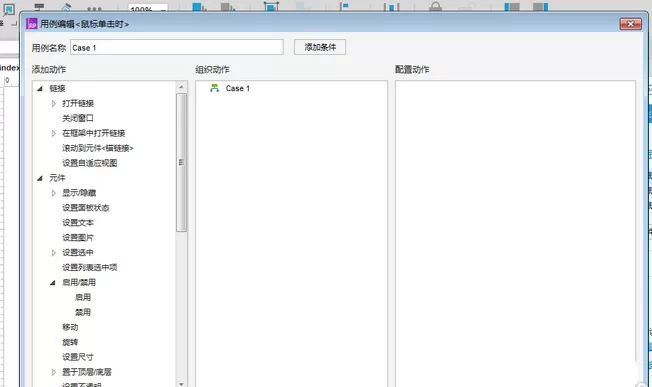Screen dimensions: 652x387
Task: Select the 禁用 action
Action: tap(83, 313)
